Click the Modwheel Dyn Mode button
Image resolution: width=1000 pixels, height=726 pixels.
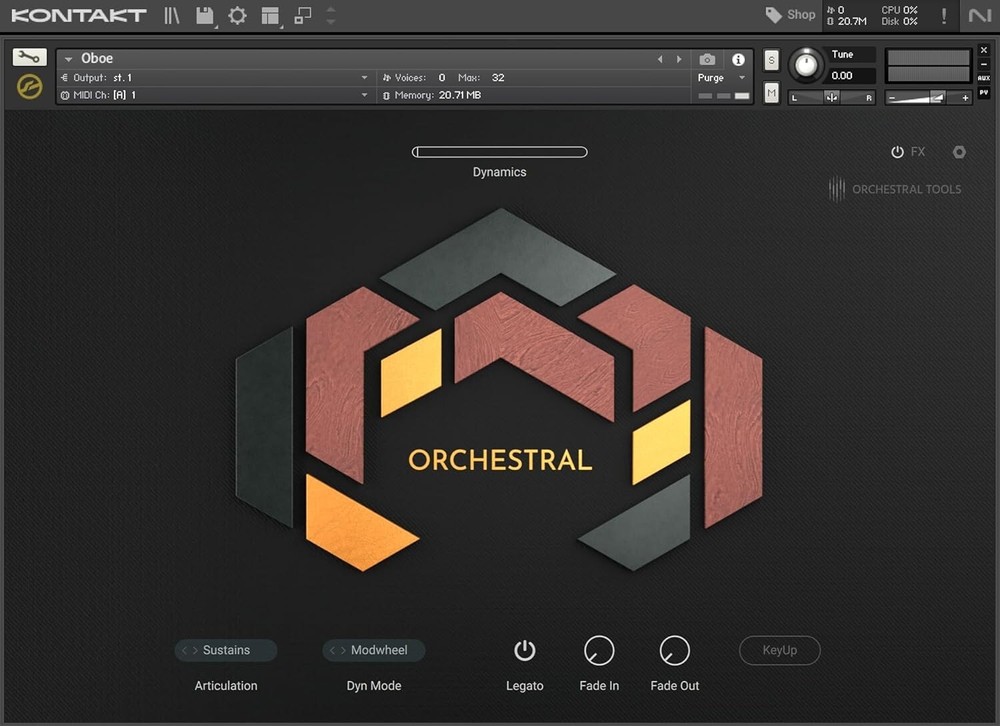(x=374, y=650)
